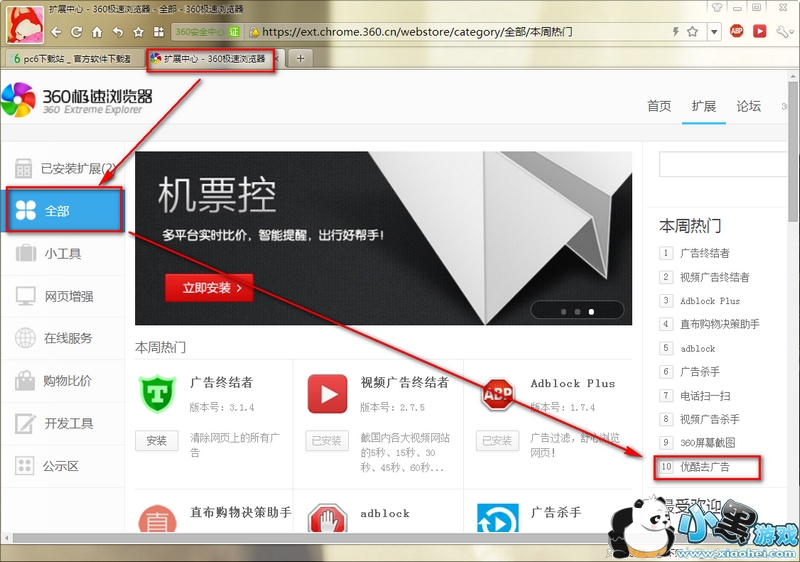Open the 购物比价 category
Screen dimensions: 800x562
pos(63,381)
